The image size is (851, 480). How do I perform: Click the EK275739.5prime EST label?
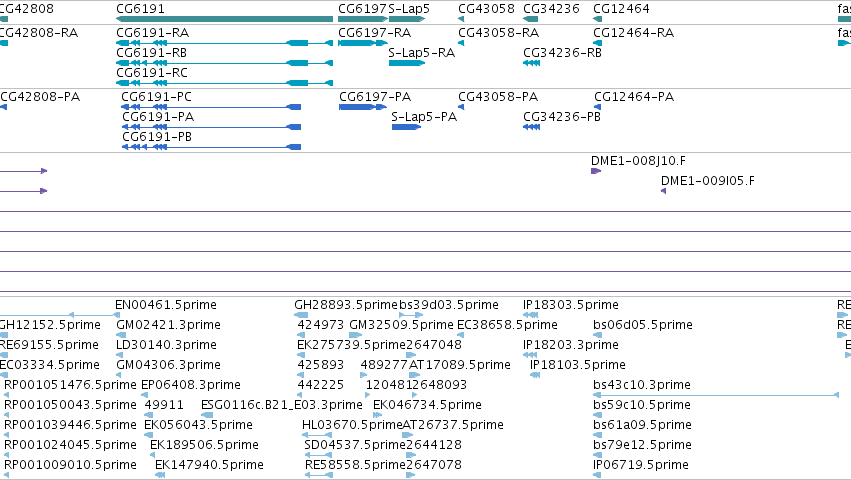351,345
